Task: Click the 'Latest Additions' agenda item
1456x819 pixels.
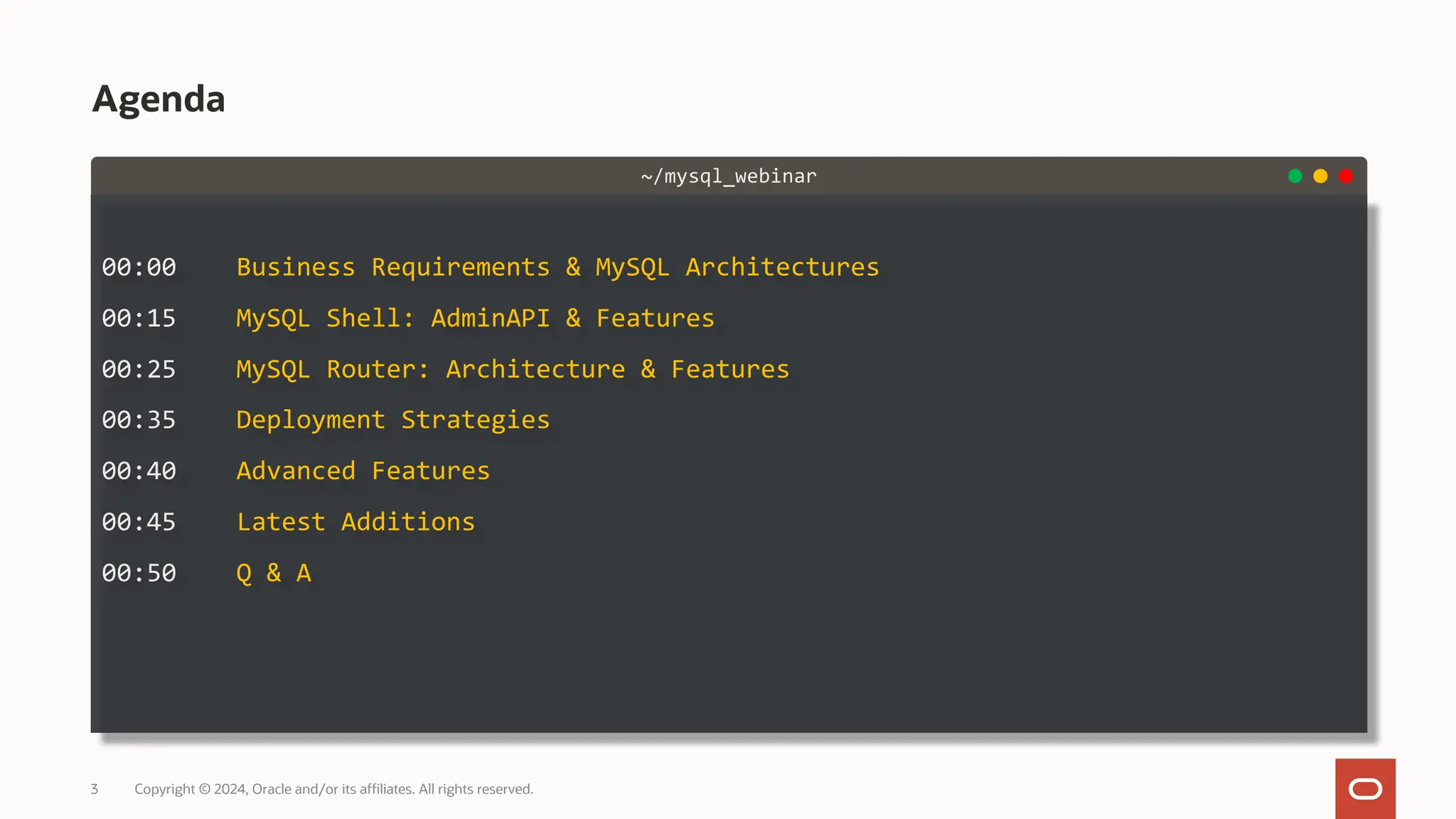Action: point(355,523)
